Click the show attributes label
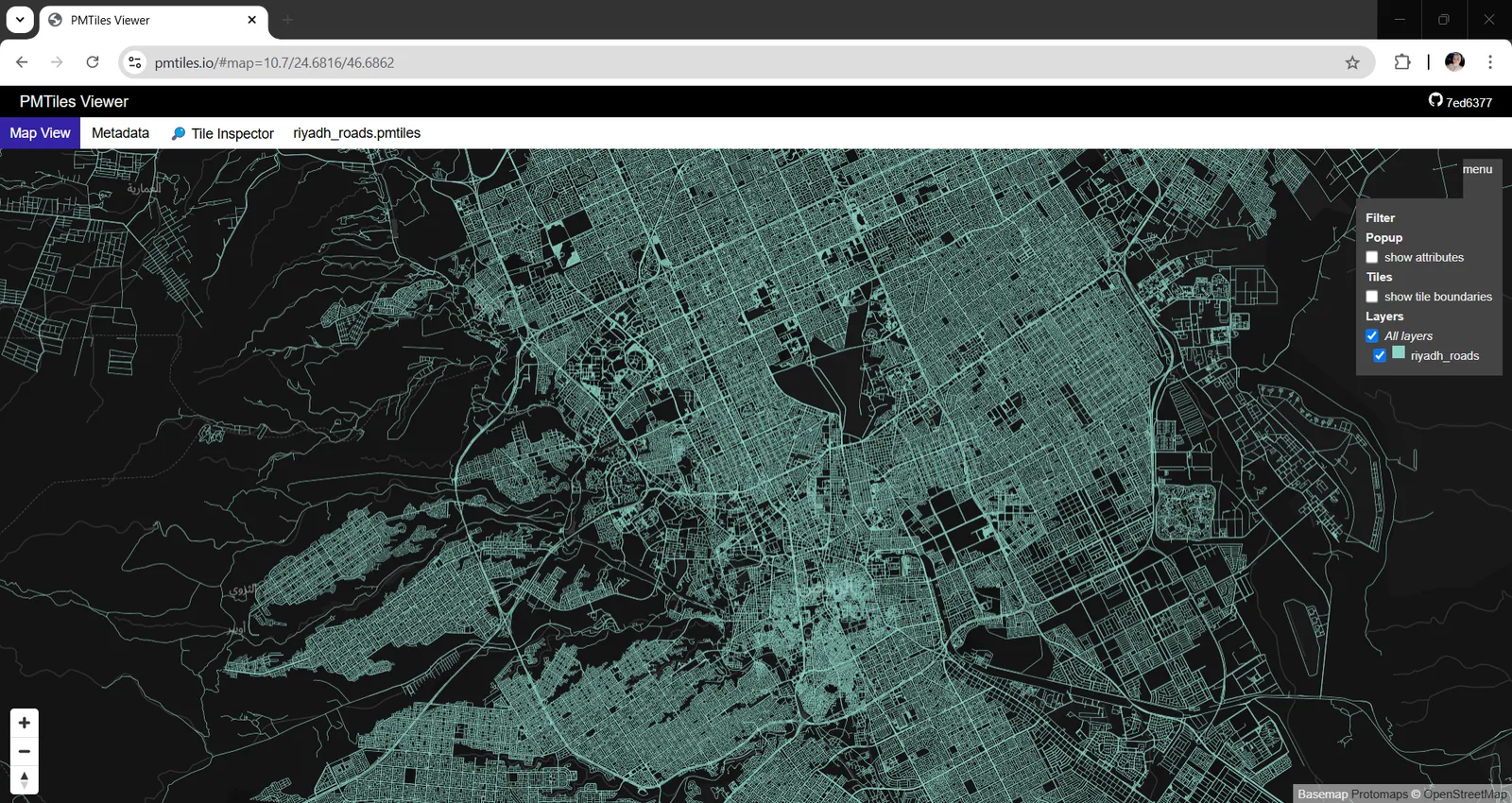The width and height of the screenshot is (1512, 803). [x=1424, y=257]
